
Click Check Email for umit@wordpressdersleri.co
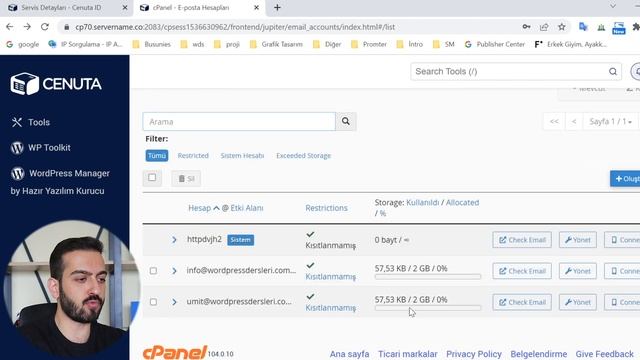[x=522, y=302]
